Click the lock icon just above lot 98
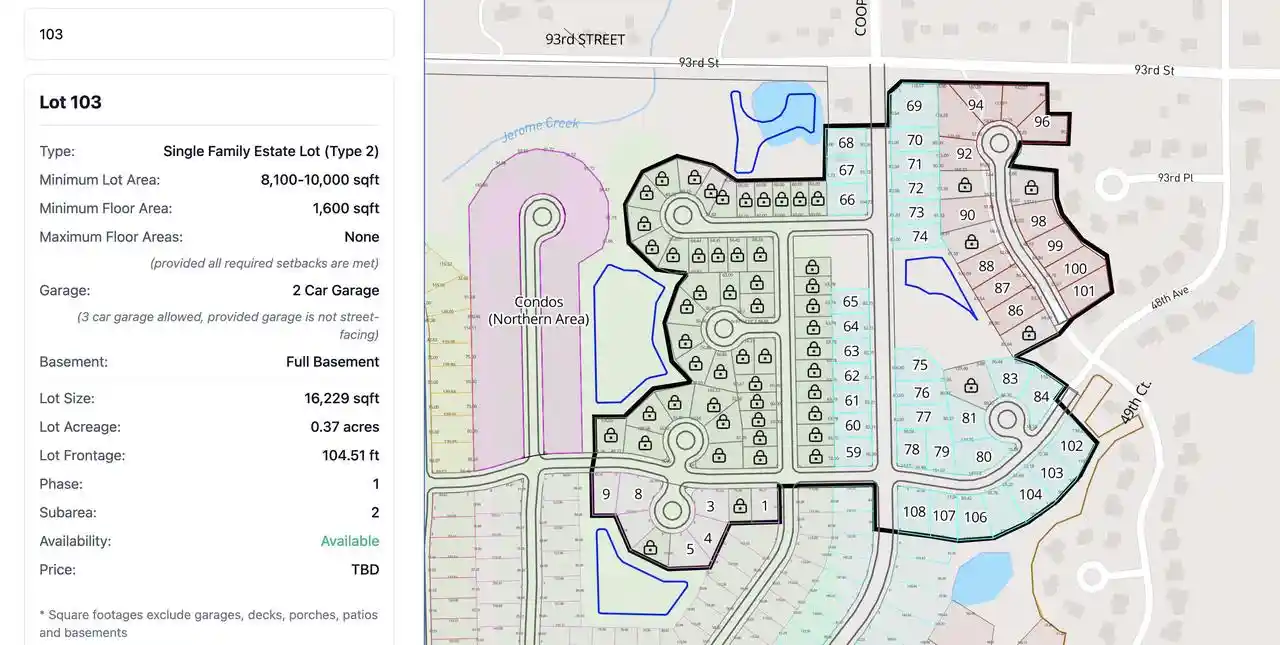 click(1031, 186)
